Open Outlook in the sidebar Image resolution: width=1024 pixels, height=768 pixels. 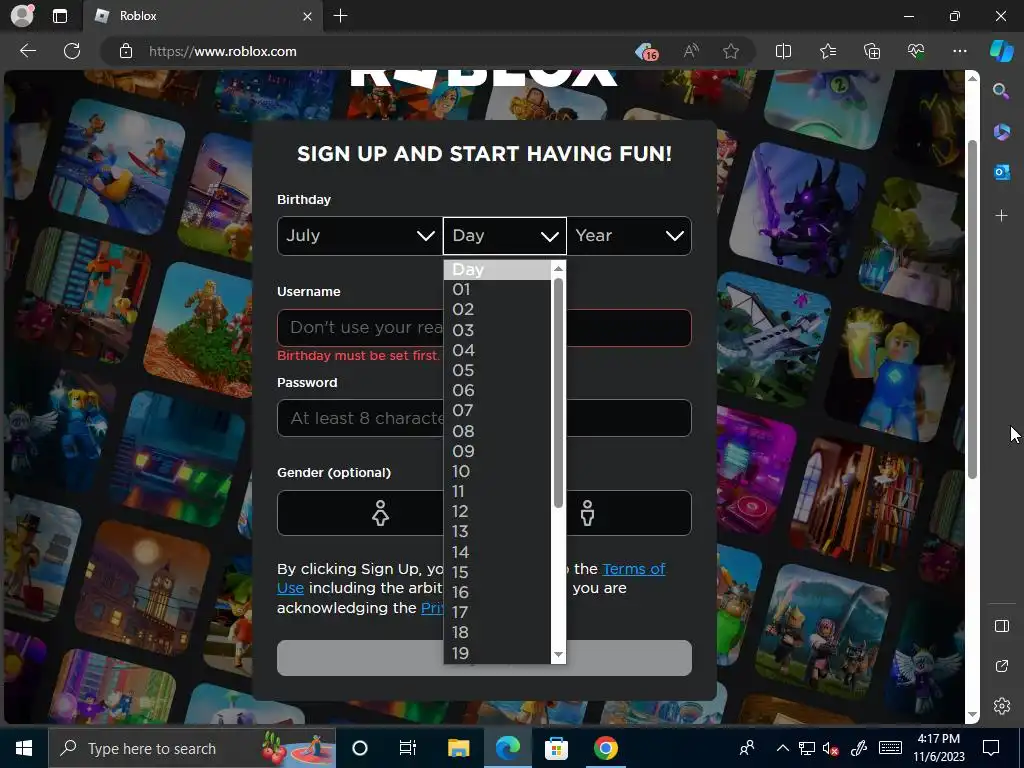[1001, 172]
